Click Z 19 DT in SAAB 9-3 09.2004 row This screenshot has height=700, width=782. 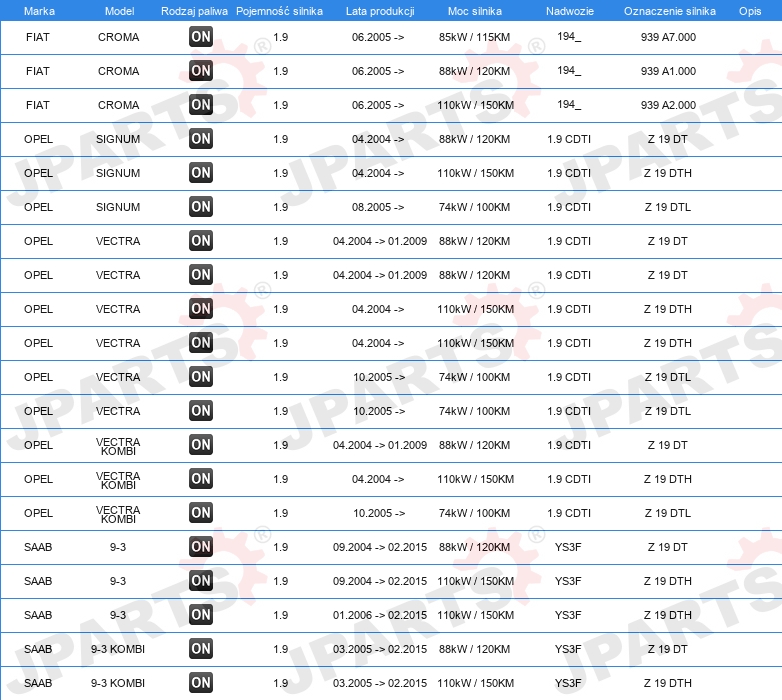point(667,547)
